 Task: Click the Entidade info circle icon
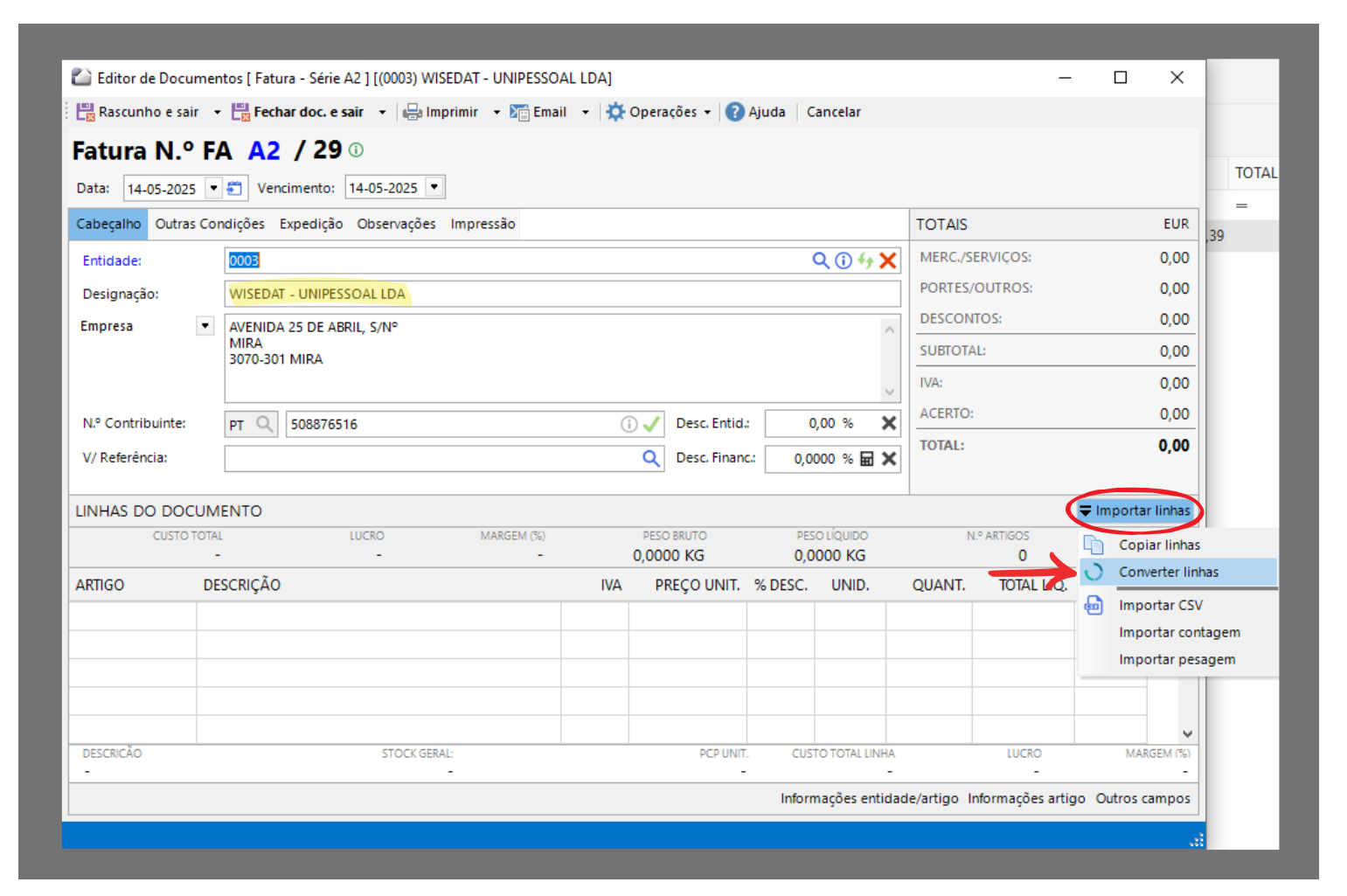point(843,260)
